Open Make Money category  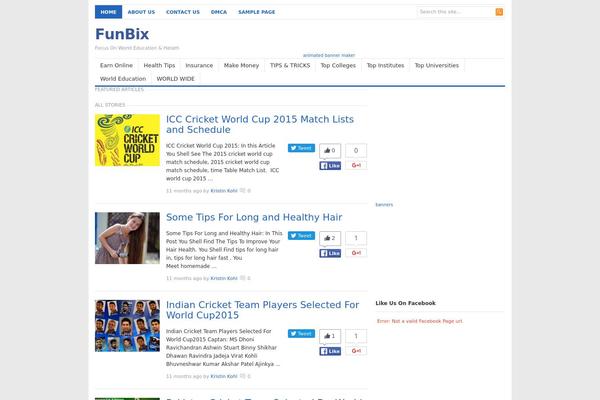(x=241, y=65)
